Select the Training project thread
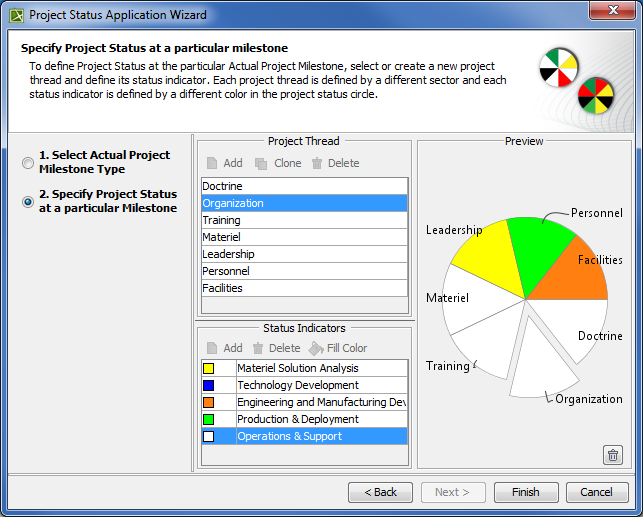The height and width of the screenshot is (517, 643). (x=304, y=220)
